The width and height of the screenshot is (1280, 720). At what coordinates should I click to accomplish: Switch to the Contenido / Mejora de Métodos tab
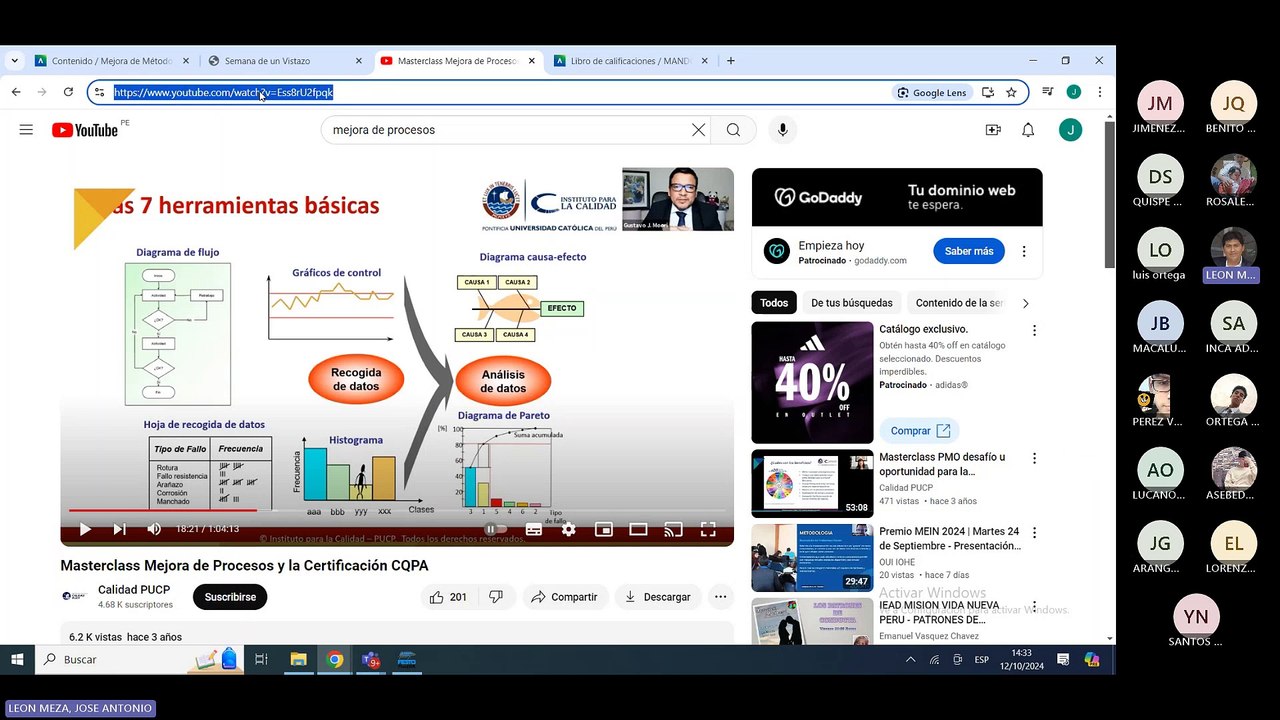[x=112, y=61]
